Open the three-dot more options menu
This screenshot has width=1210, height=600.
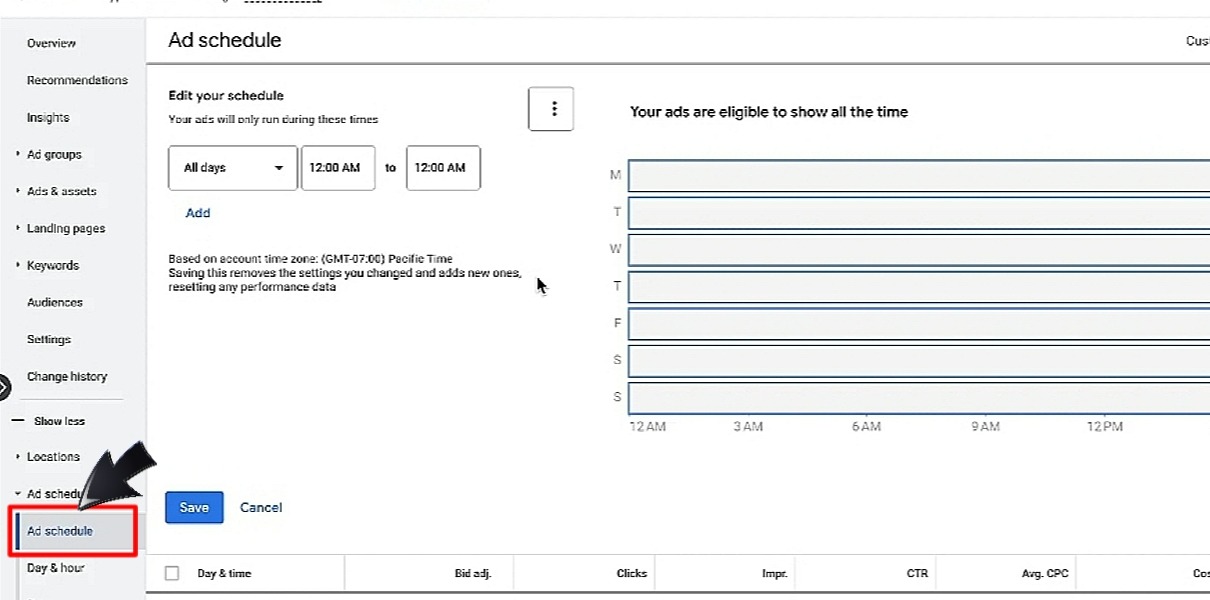point(551,109)
